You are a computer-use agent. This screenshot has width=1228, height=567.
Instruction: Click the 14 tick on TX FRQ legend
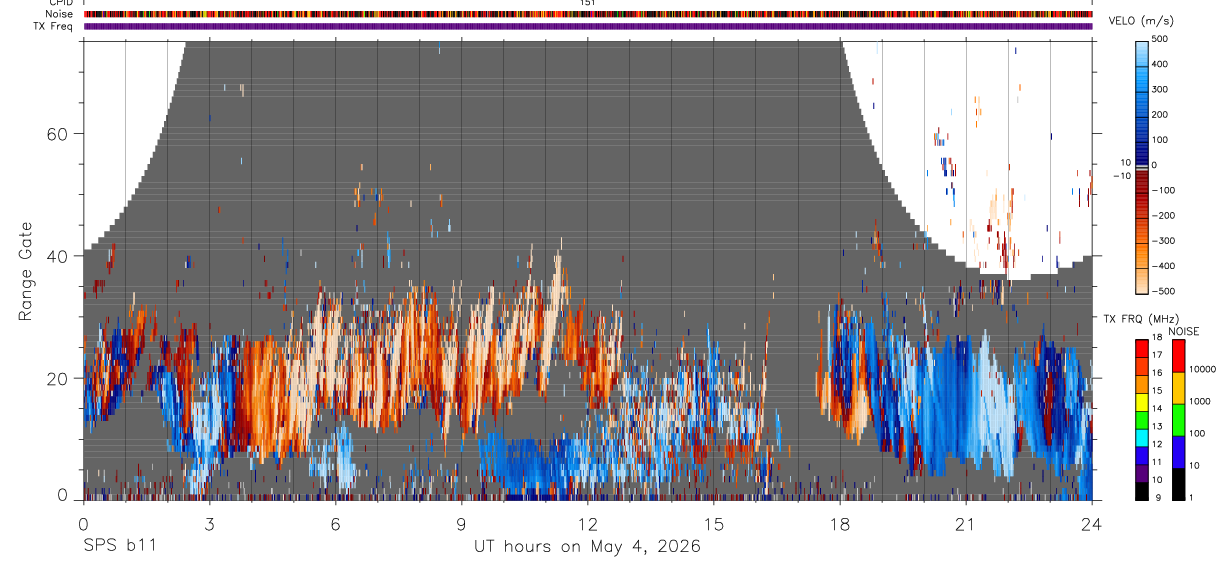click(1156, 409)
